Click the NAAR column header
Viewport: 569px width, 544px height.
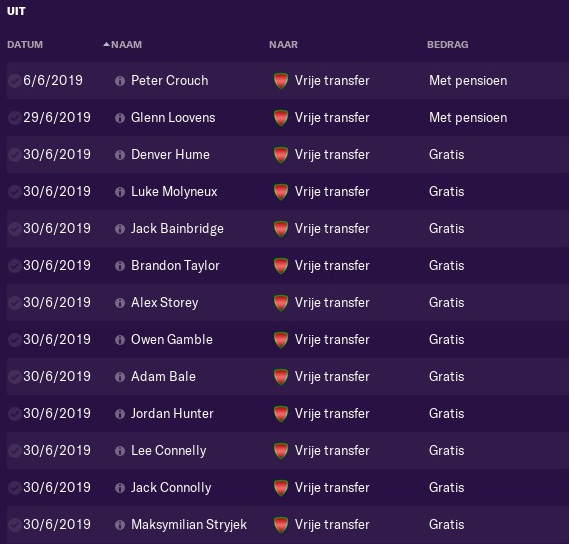point(283,45)
